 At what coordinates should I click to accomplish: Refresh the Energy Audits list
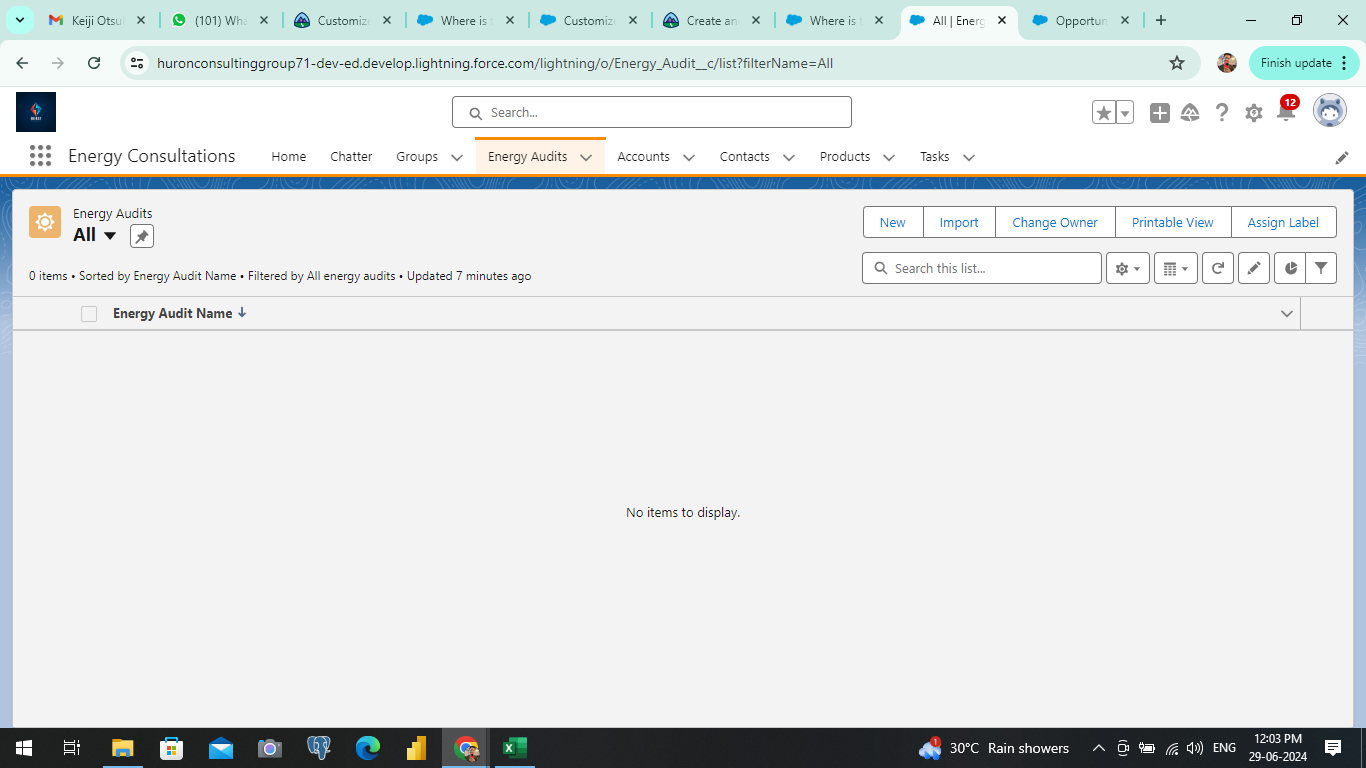point(1218,268)
